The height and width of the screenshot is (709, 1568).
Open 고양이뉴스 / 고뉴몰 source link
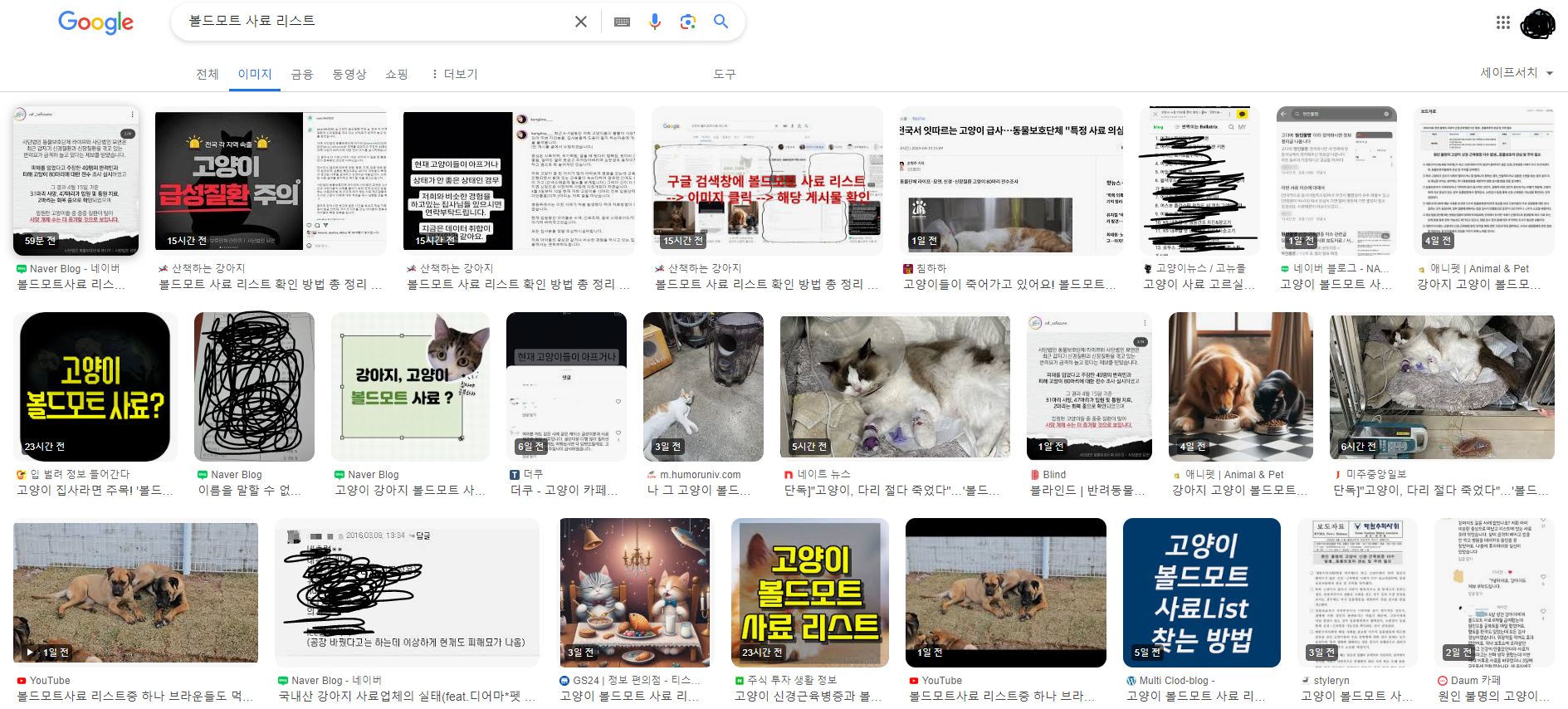coord(1194,269)
